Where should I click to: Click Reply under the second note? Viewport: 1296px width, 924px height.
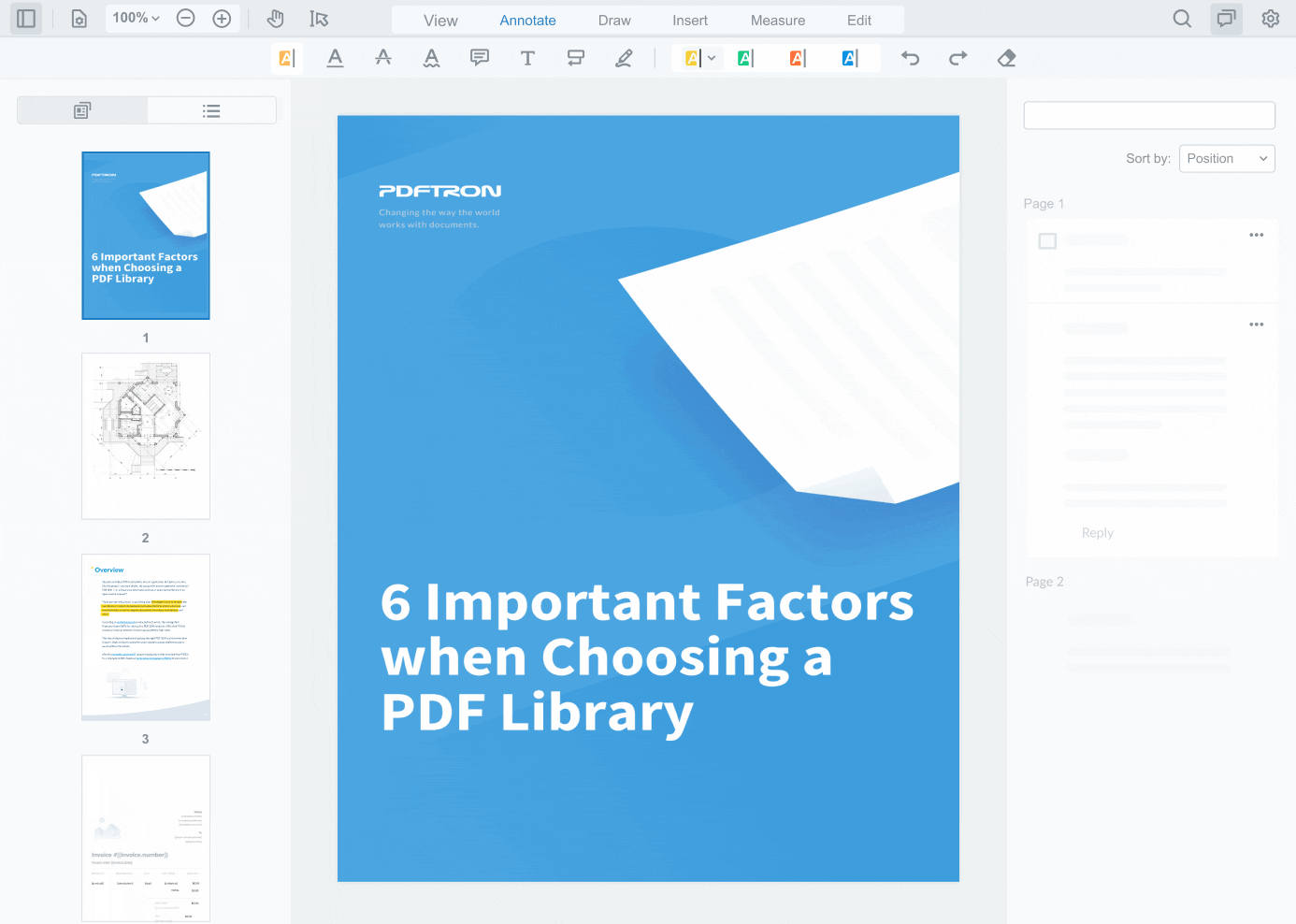pos(1097,533)
